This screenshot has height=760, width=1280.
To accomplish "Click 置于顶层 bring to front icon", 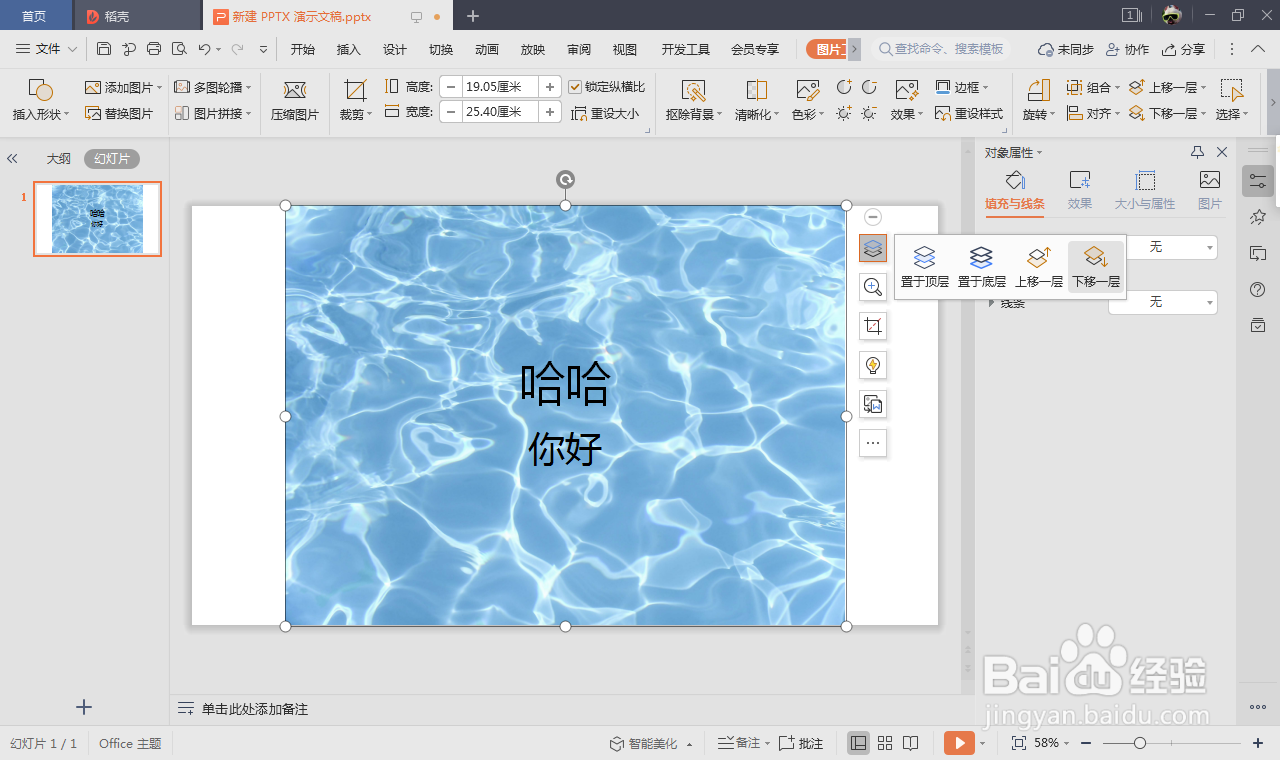I will pos(925,266).
